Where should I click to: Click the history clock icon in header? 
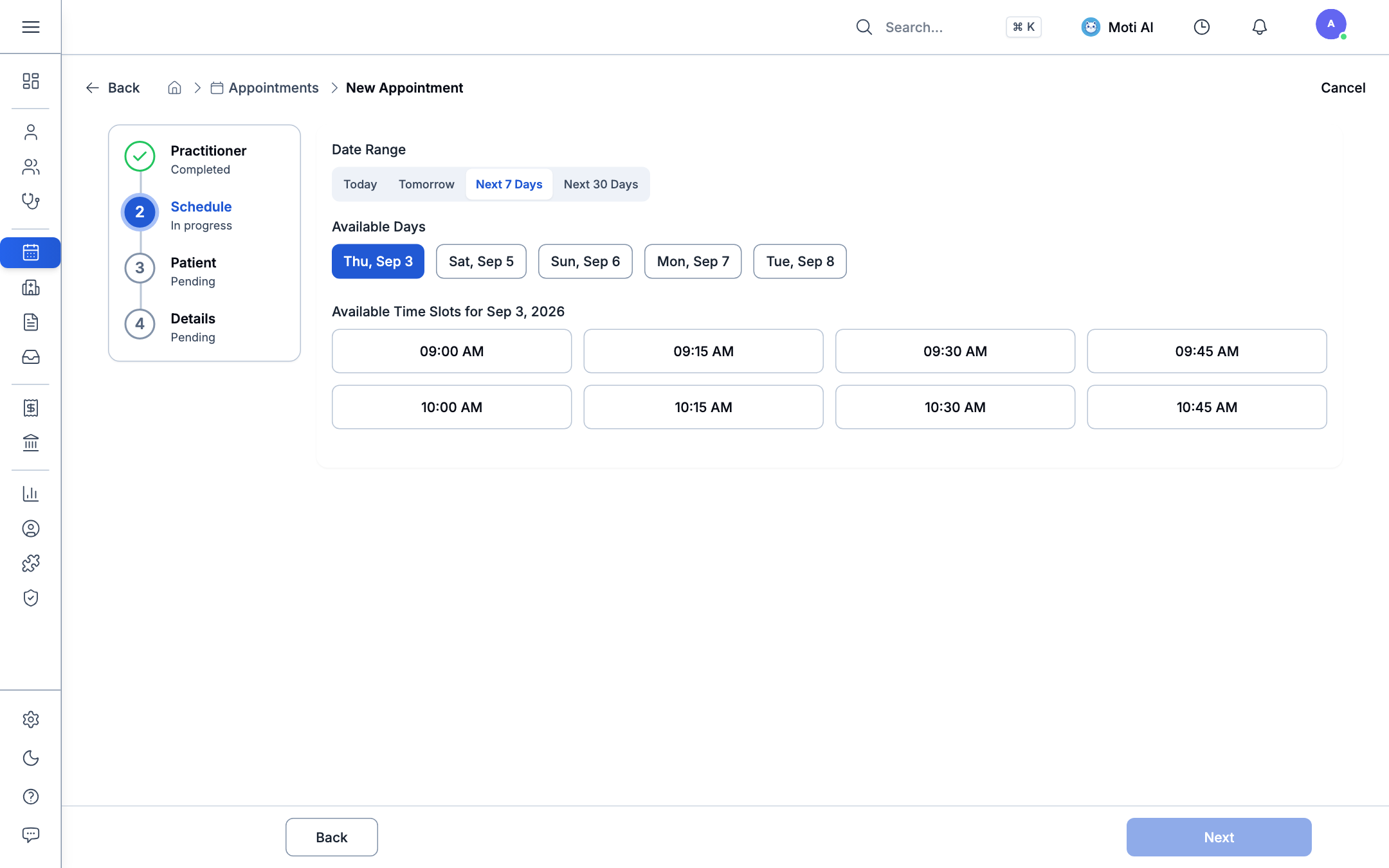tap(1201, 27)
